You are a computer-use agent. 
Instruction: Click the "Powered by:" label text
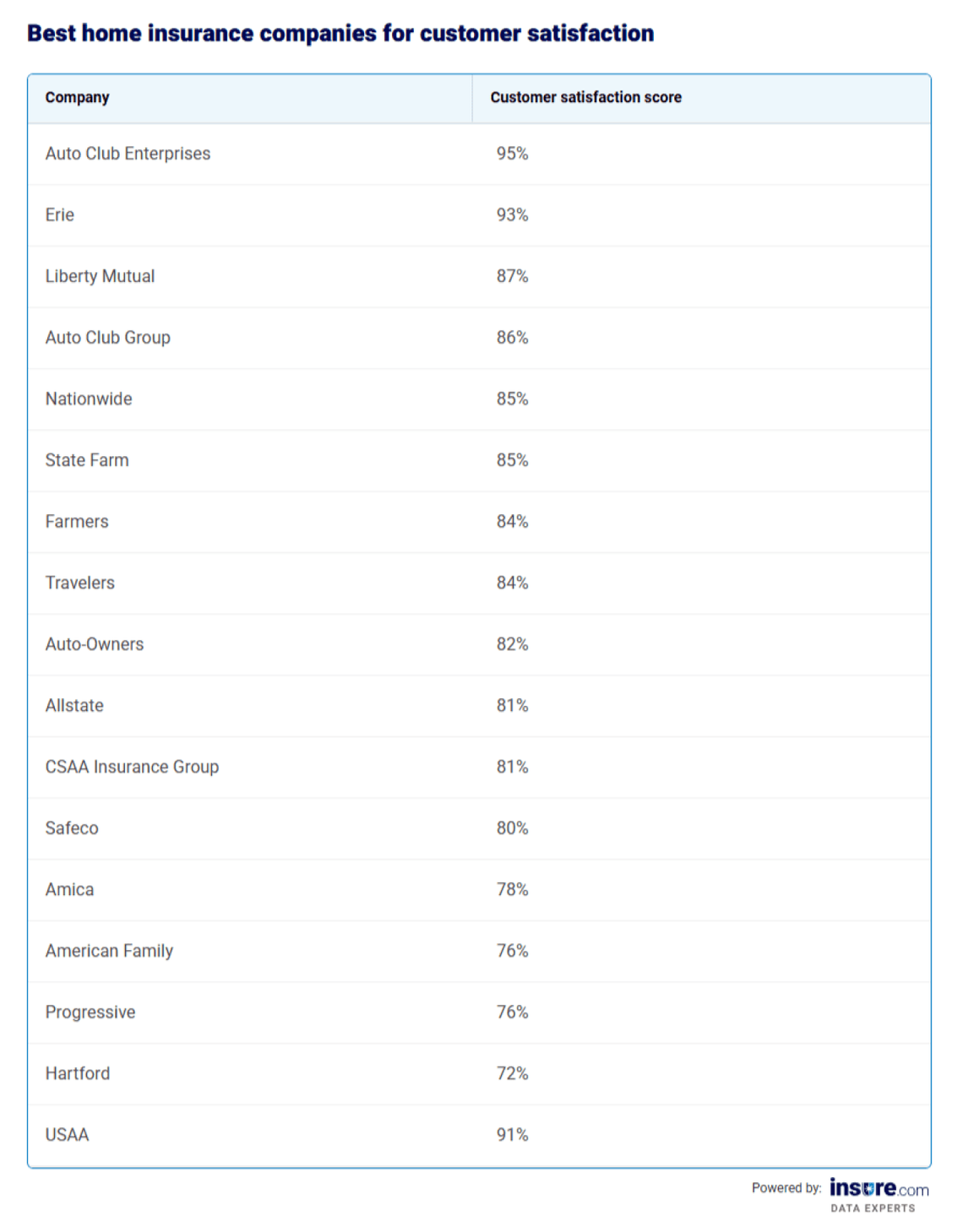pos(786,1188)
